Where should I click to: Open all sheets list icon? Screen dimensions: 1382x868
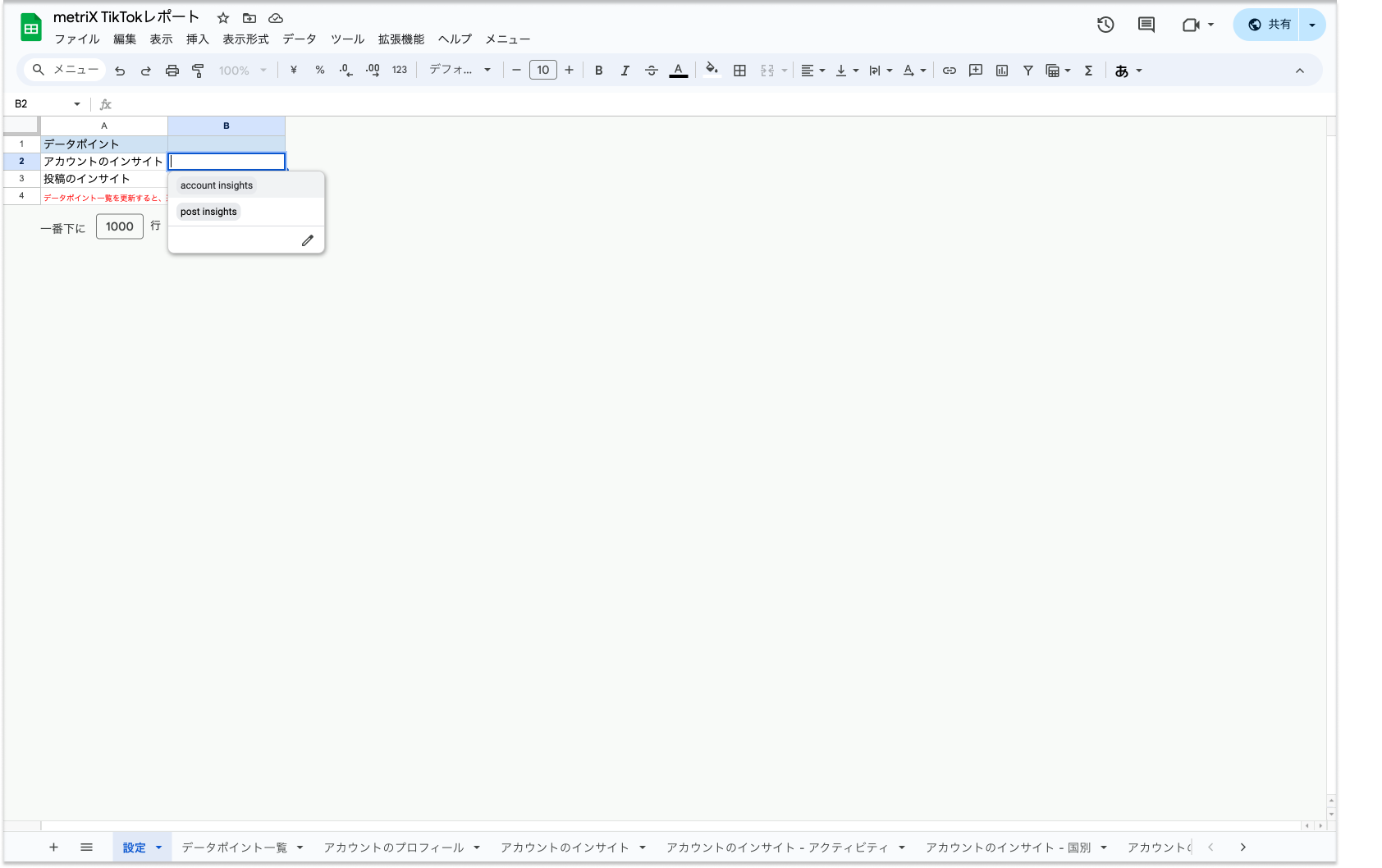(x=86, y=847)
